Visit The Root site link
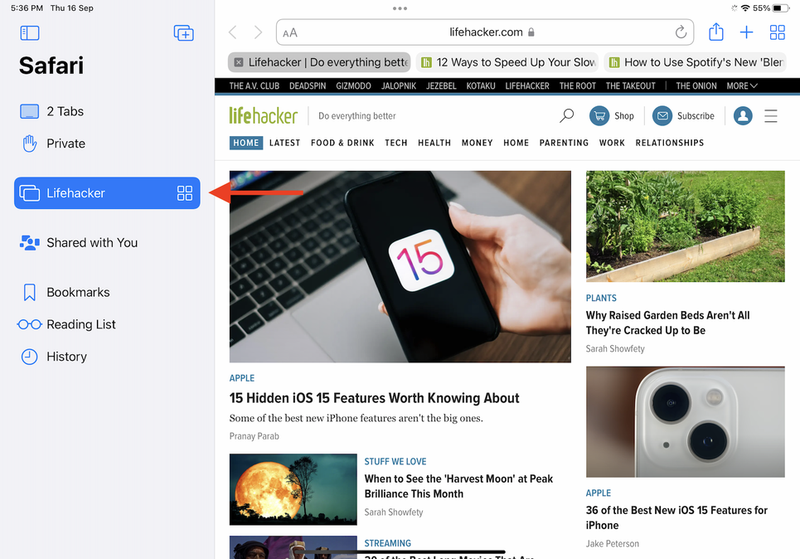Screen dimensions: 800x559 (x=578, y=86)
